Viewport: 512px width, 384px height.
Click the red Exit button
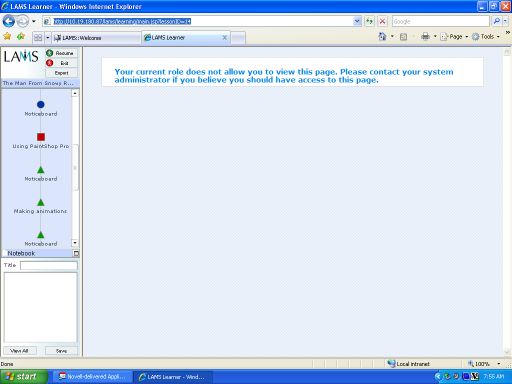[x=61, y=63]
